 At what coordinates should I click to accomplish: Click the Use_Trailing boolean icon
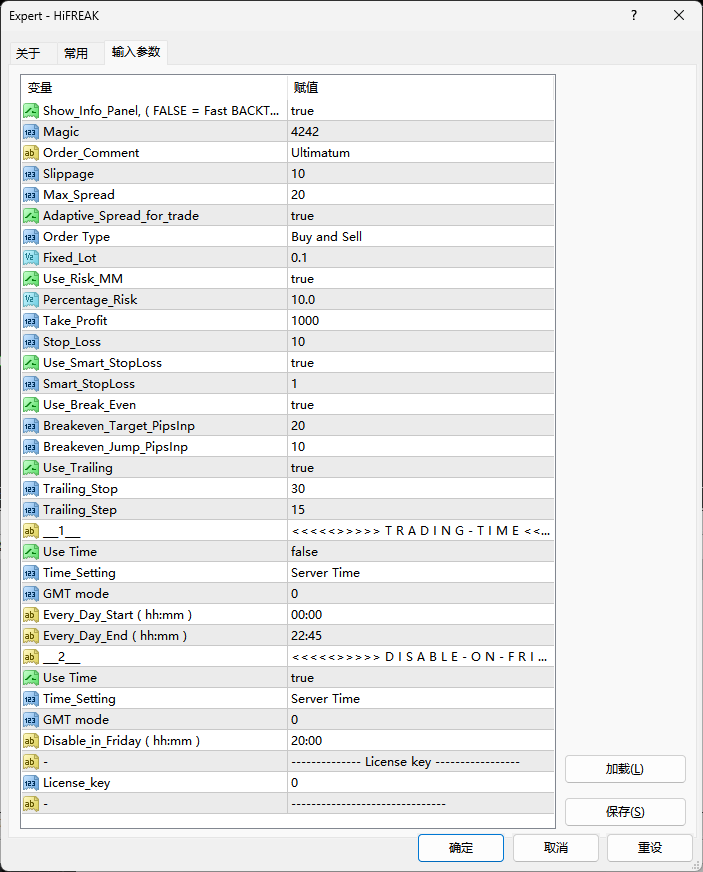tap(31, 468)
